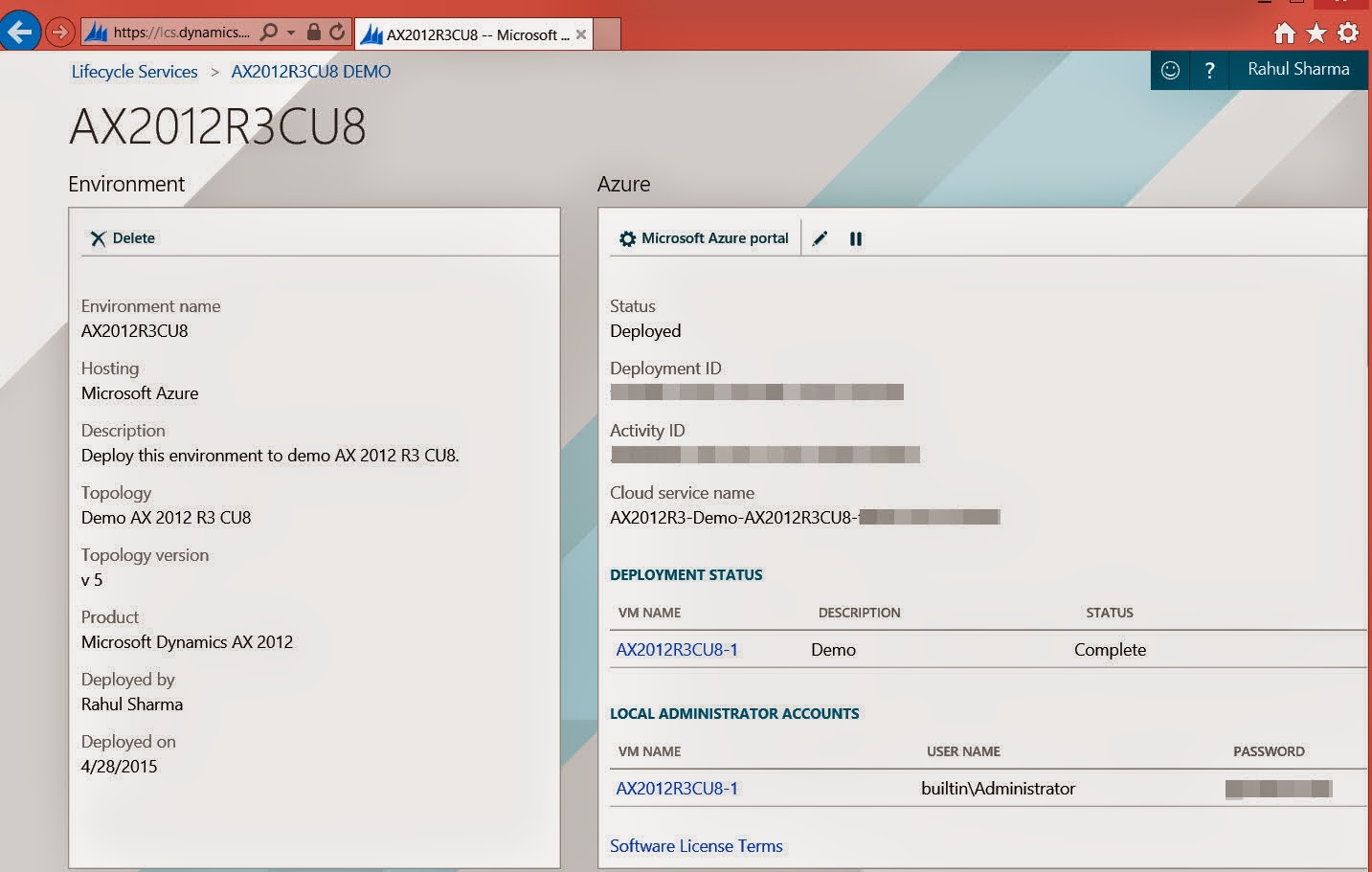Click the blurred password value
The image size is (1372, 872).
coord(1278,789)
